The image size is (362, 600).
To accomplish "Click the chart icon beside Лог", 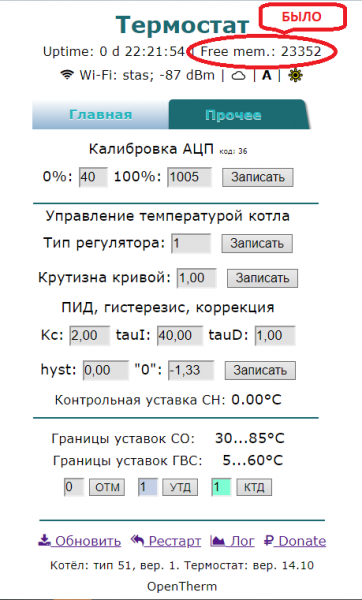I will tap(217, 541).
